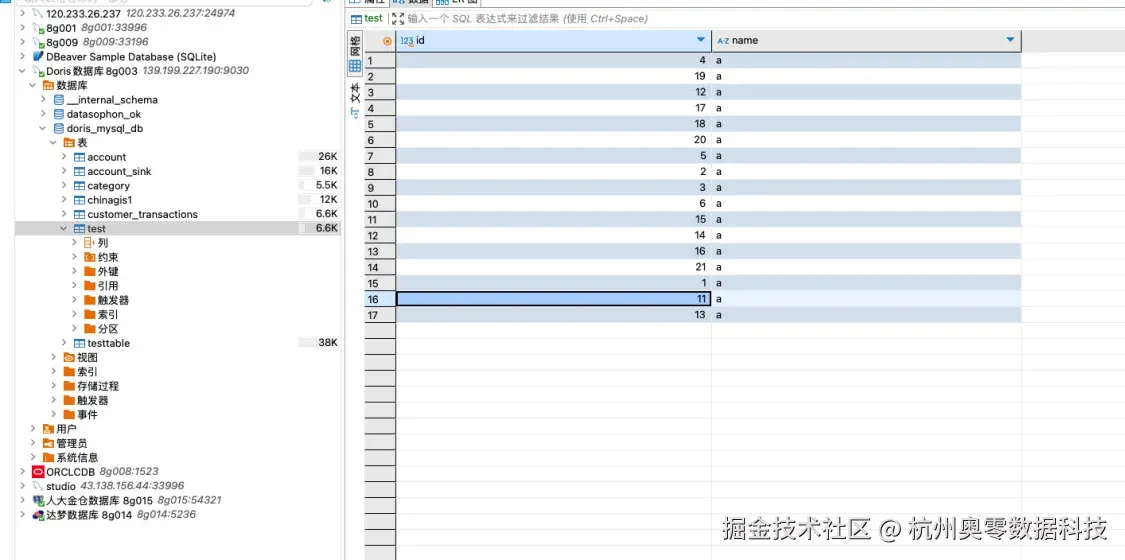Click the studio connection icon
This screenshot has width=1125, height=560.
[38, 486]
